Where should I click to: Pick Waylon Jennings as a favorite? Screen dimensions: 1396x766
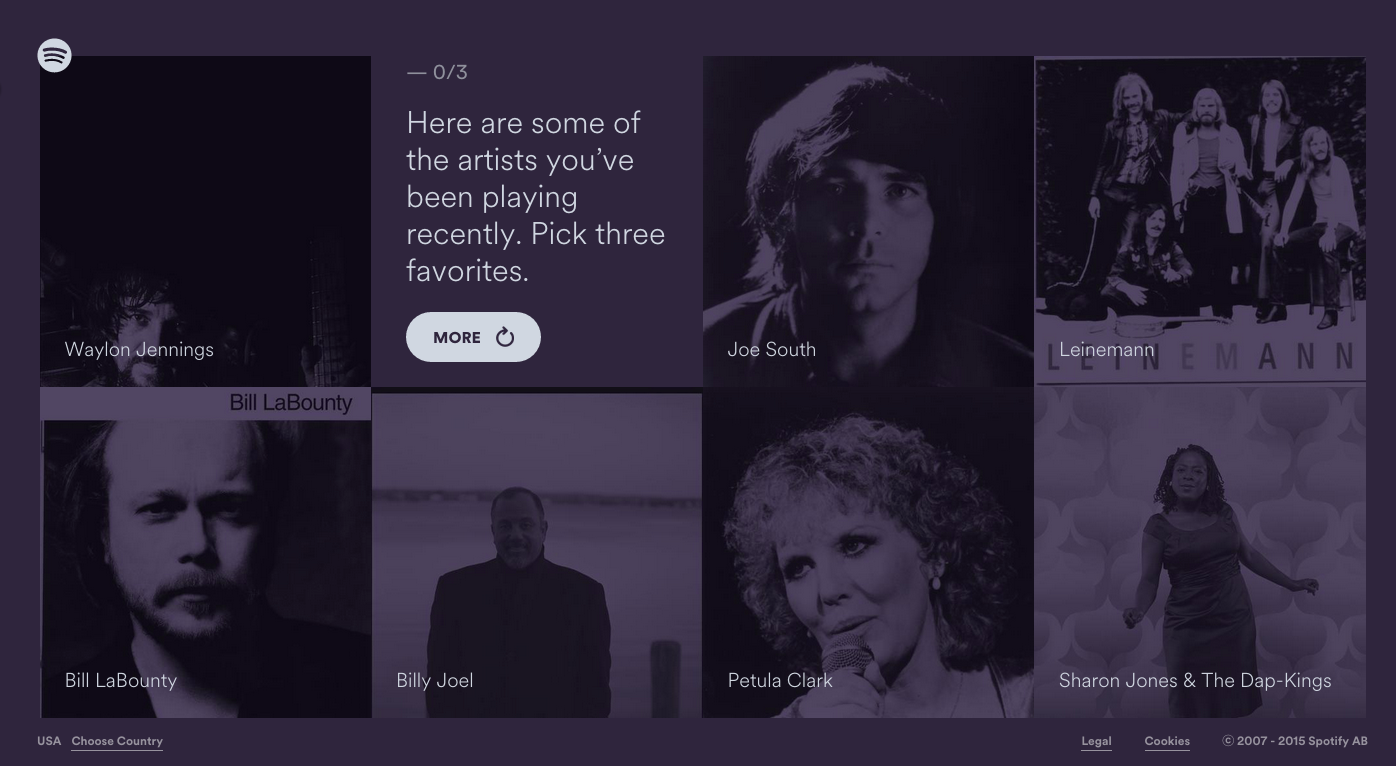[x=205, y=222]
